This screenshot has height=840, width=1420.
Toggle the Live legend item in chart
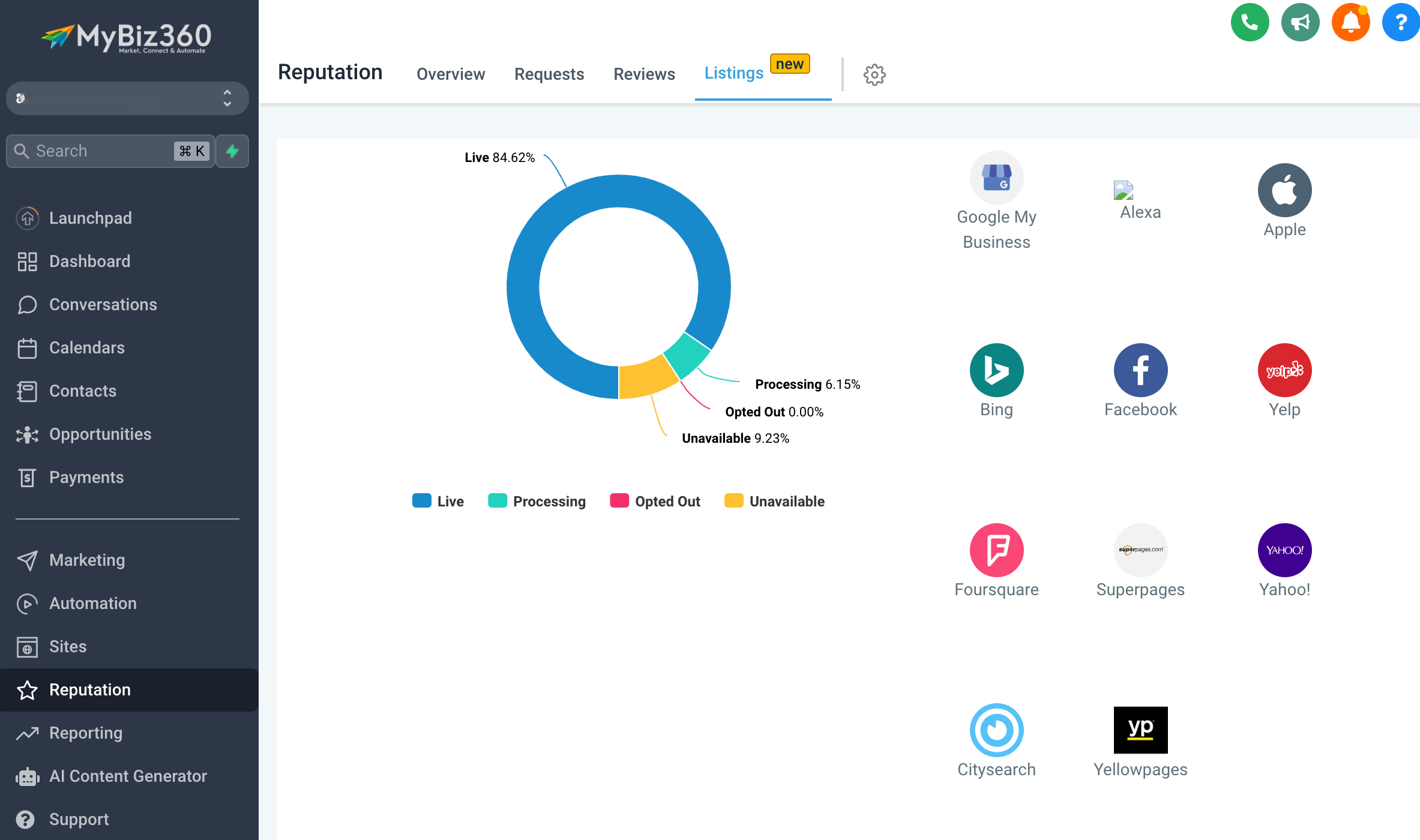[x=438, y=501]
